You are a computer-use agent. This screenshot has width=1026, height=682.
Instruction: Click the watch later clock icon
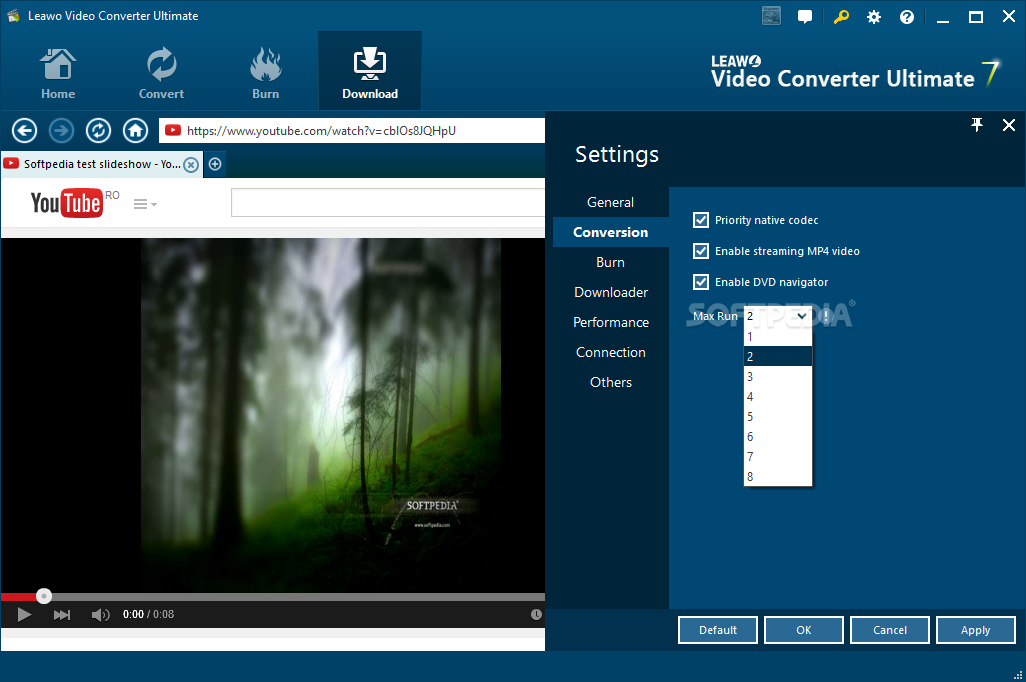[536, 615]
